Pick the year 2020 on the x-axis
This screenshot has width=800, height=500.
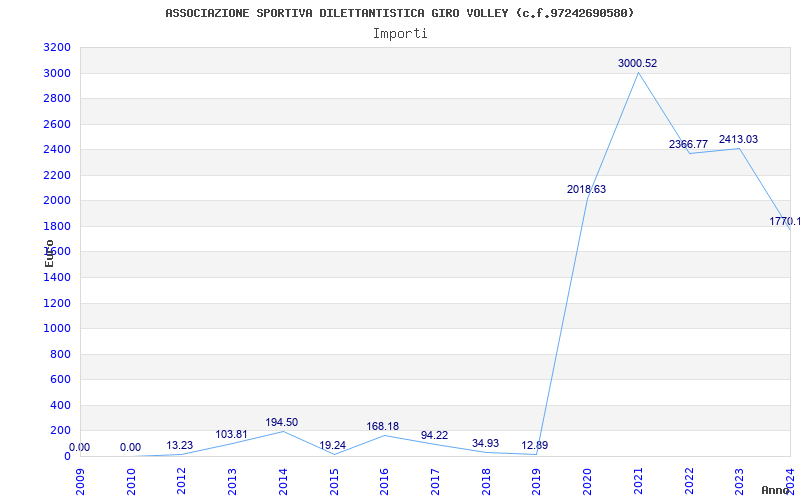[x=587, y=482]
